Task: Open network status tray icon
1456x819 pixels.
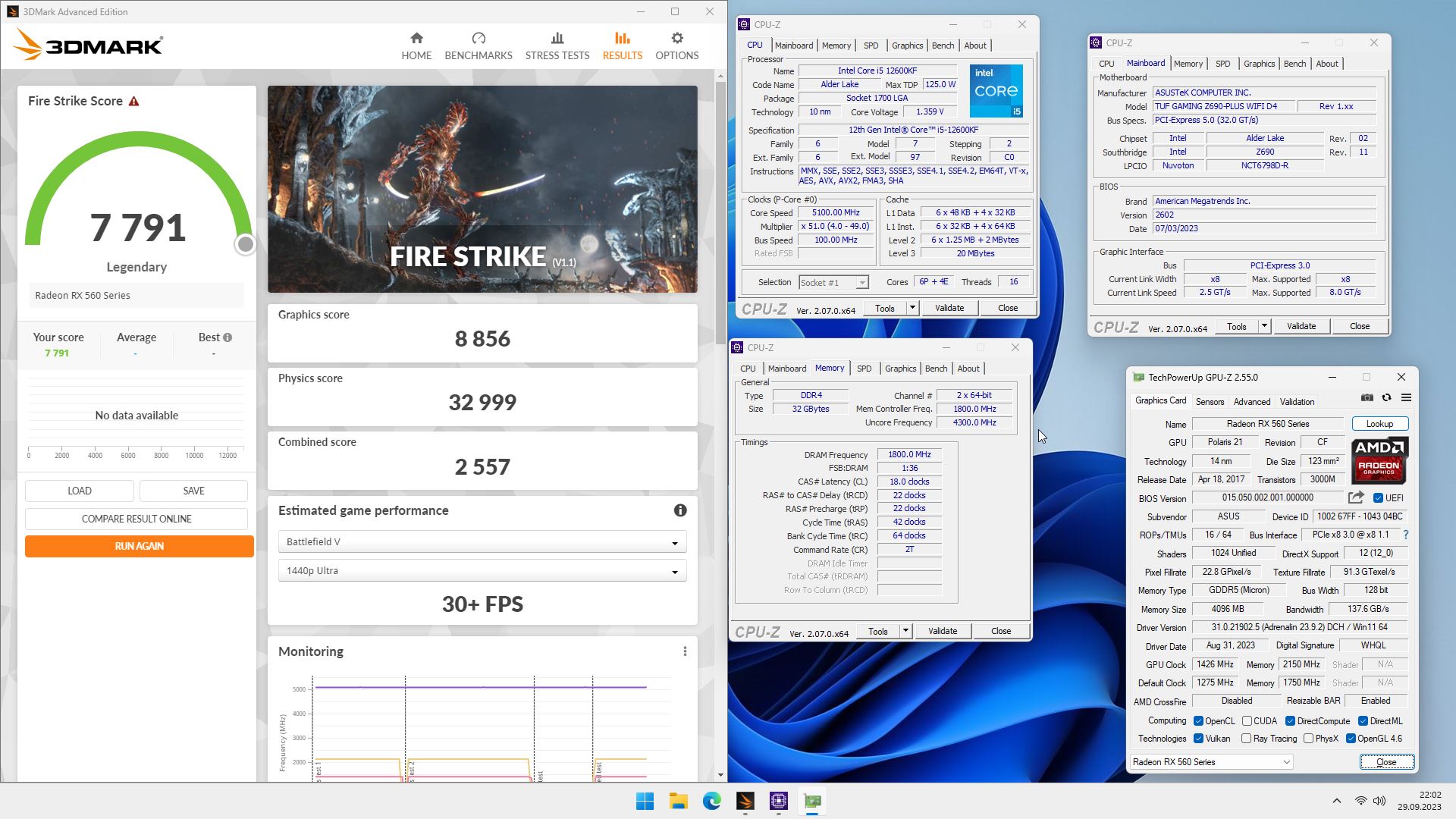Action: 1360,801
